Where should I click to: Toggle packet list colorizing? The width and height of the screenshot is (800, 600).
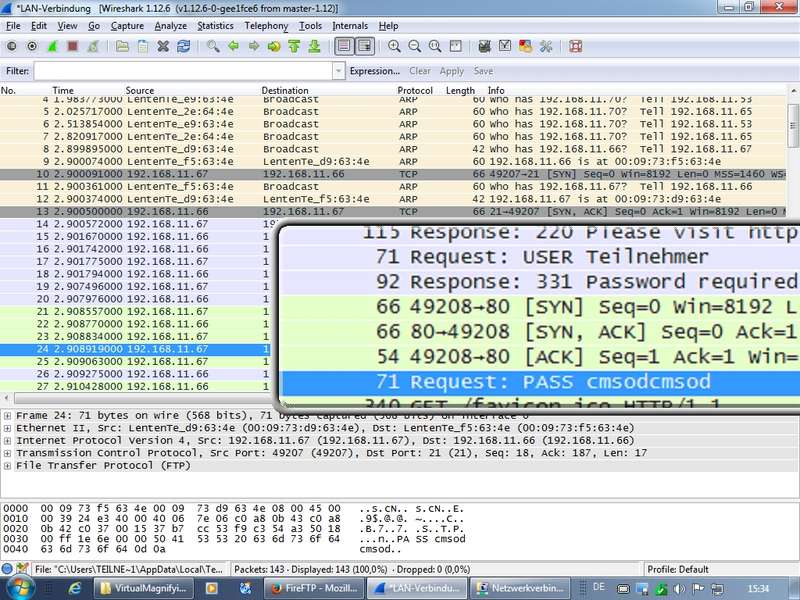point(344,46)
